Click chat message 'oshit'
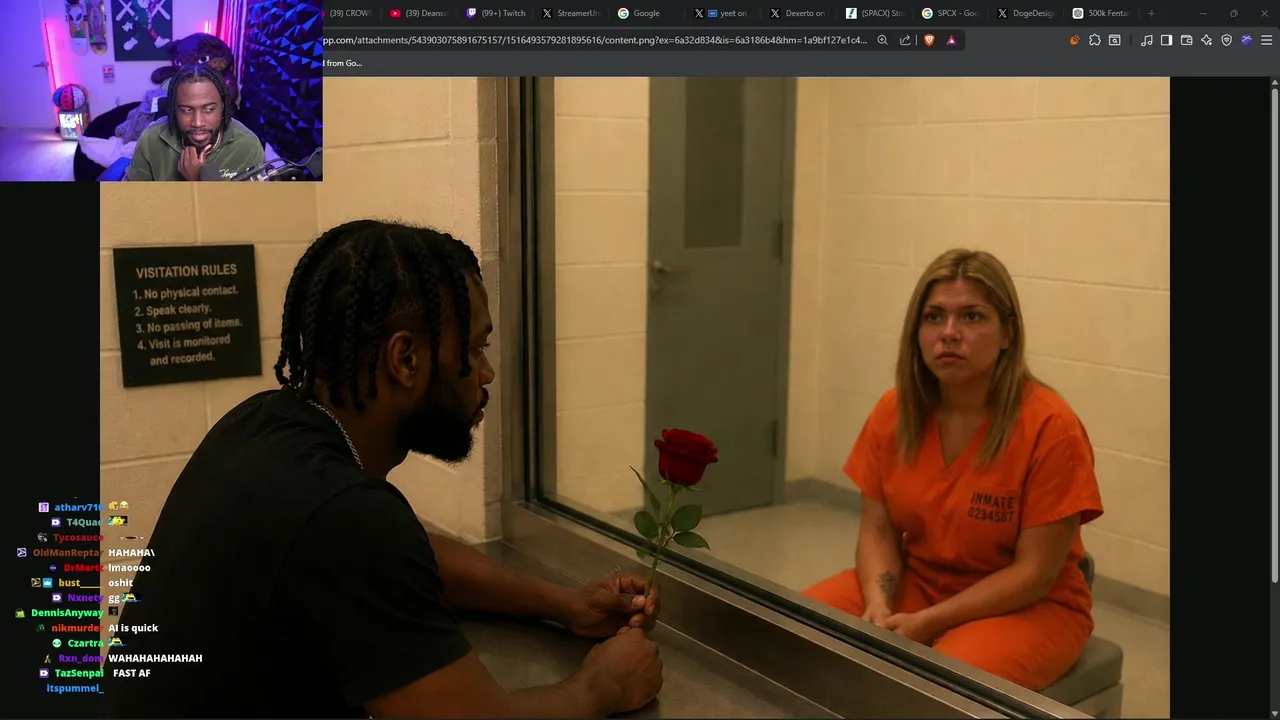1280x720 pixels. pyautogui.click(x=120, y=583)
